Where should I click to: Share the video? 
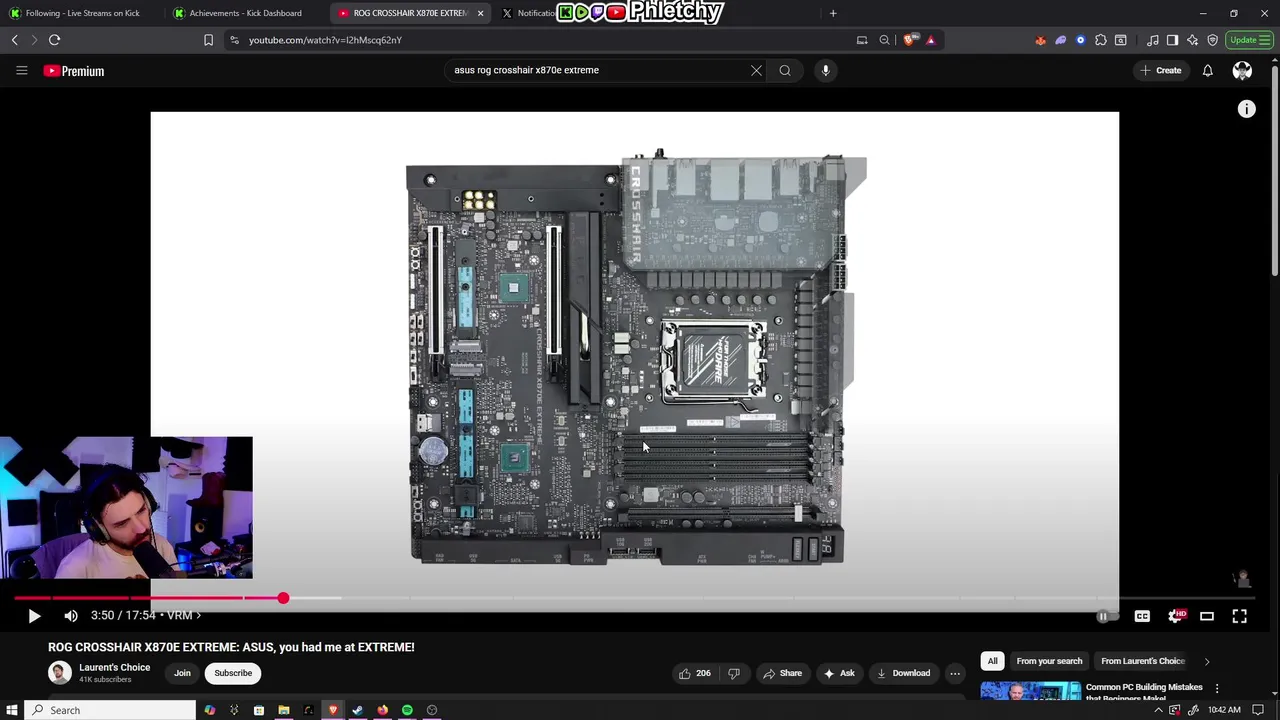point(782,673)
